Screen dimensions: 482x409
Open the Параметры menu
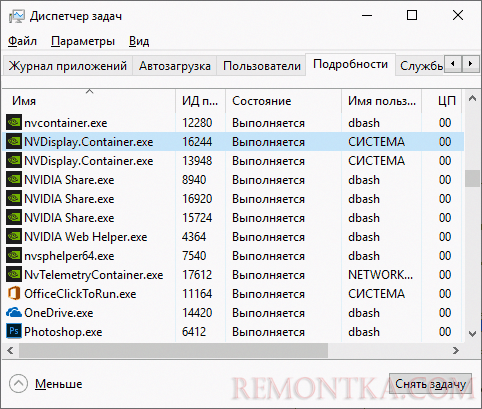pos(83,41)
